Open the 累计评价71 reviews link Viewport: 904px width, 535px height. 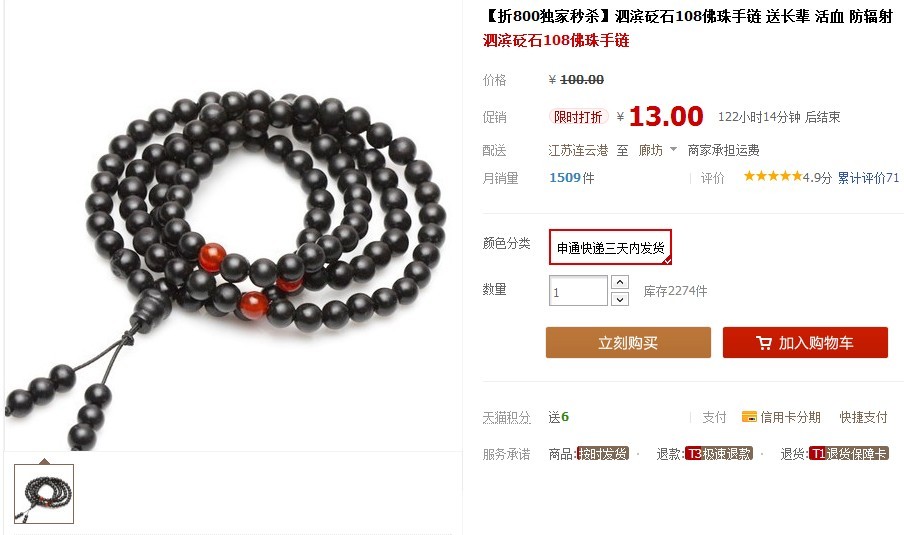pos(868,178)
